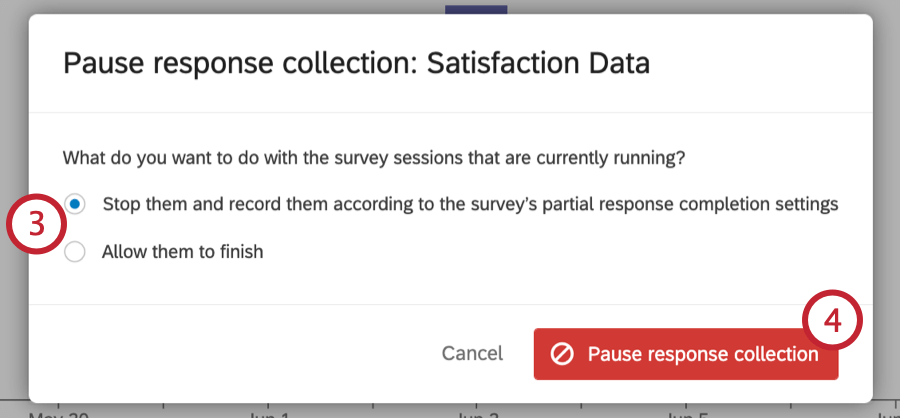900x418 pixels.
Task: Click the "Allow them to finish" label text
Action: [x=182, y=252]
